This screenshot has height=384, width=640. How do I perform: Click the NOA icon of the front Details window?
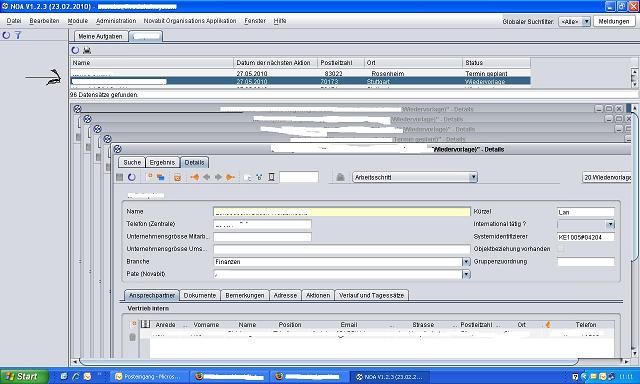click(x=118, y=149)
